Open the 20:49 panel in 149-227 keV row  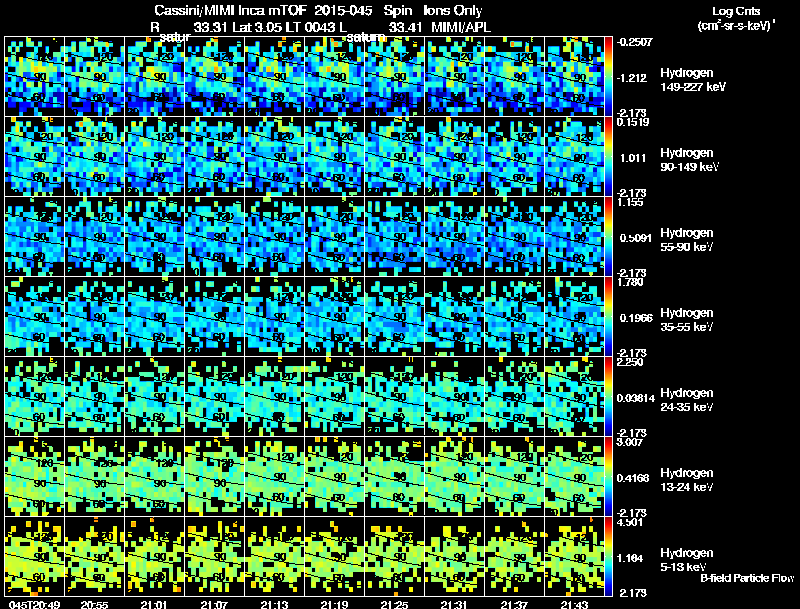[35, 77]
